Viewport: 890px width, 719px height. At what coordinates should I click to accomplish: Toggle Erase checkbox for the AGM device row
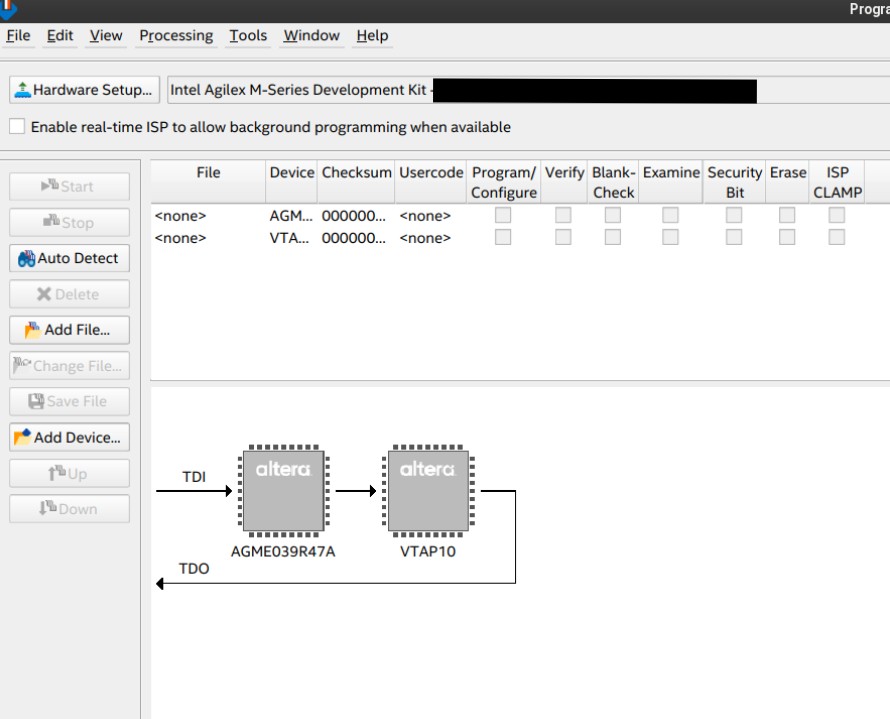pyautogui.click(x=788, y=215)
